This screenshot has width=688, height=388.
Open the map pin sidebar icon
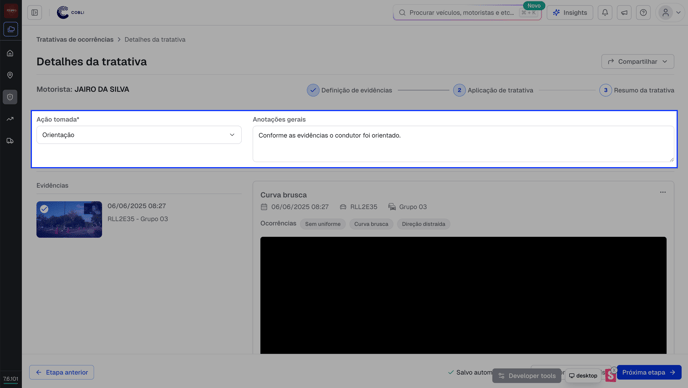10,75
